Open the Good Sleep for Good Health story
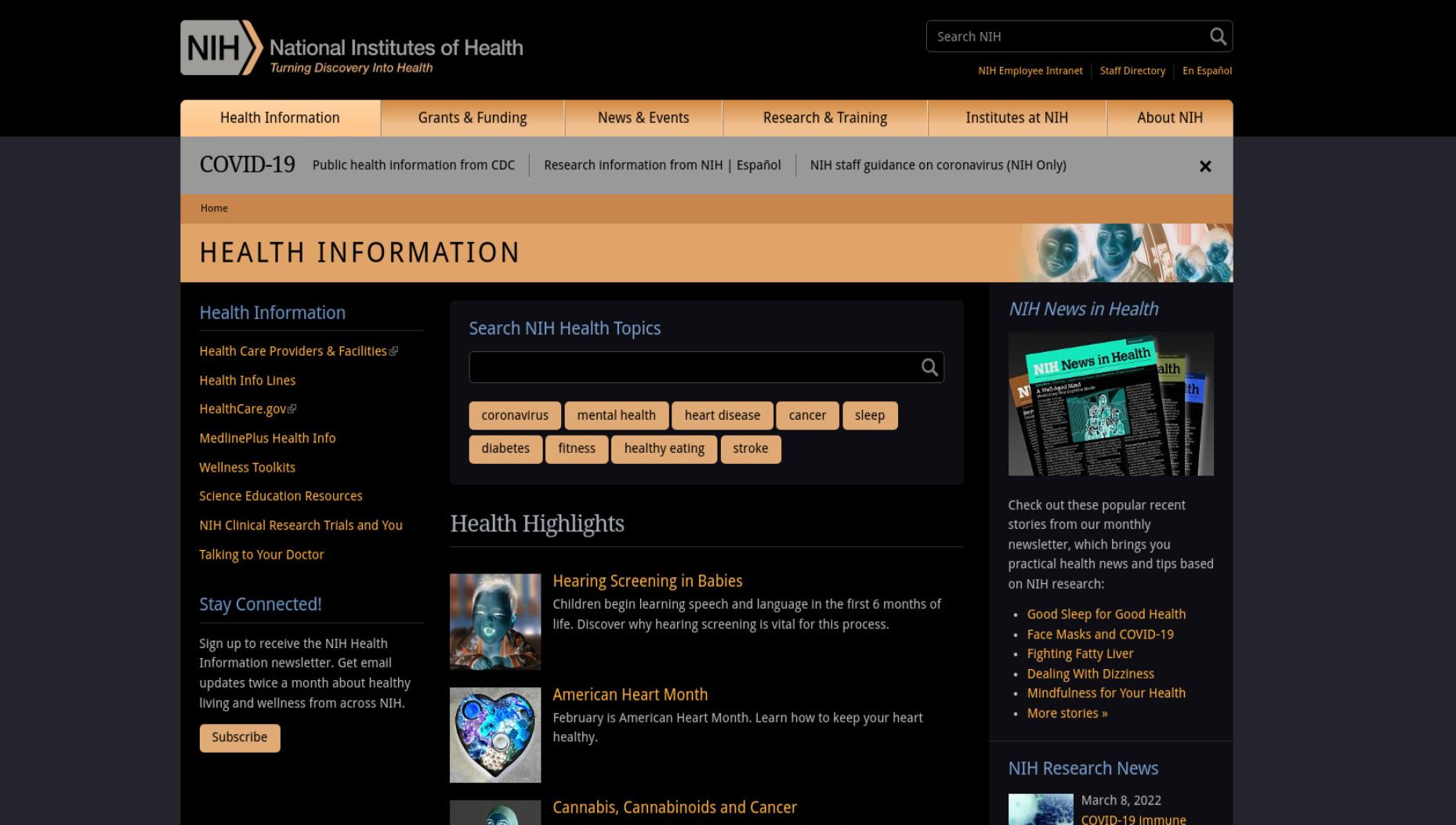The width and height of the screenshot is (1456, 825). pos(1106,614)
